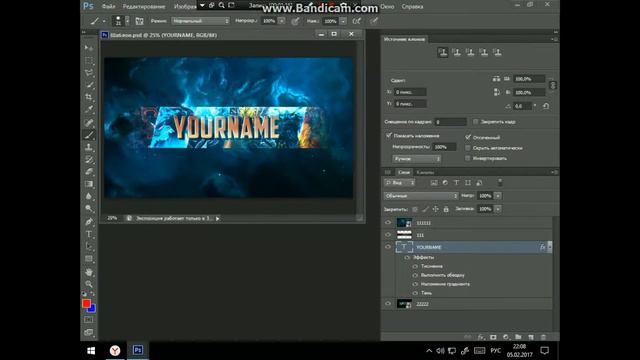Open layer opacity slider arrow
Viewport: 640px width, 360px height.
[x=498, y=196]
